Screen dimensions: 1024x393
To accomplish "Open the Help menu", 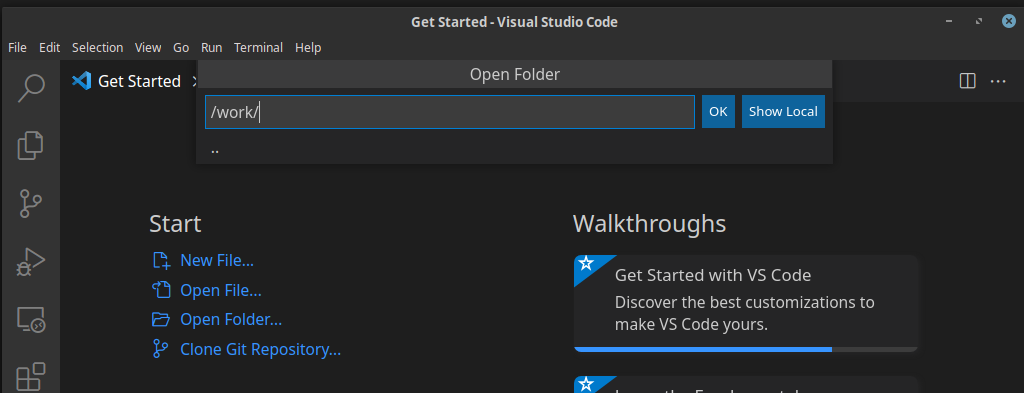I will 308,48.
